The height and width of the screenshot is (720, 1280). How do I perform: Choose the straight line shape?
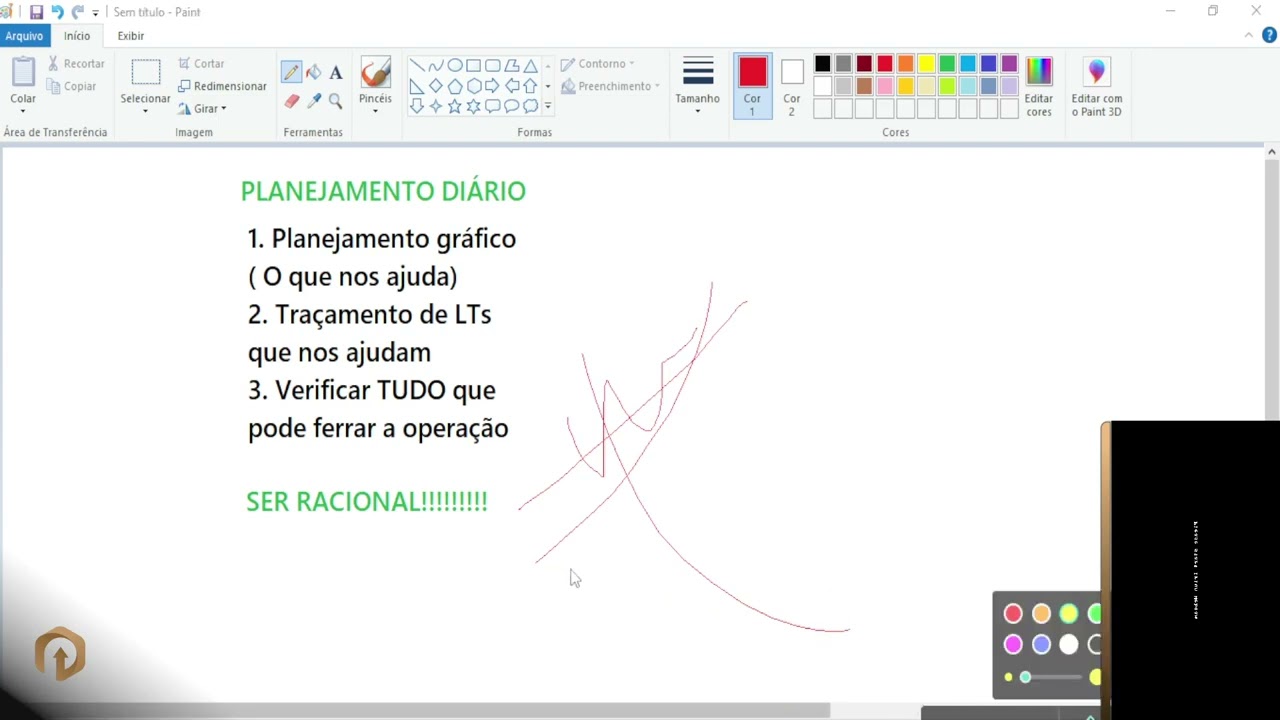(x=417, y=66)
